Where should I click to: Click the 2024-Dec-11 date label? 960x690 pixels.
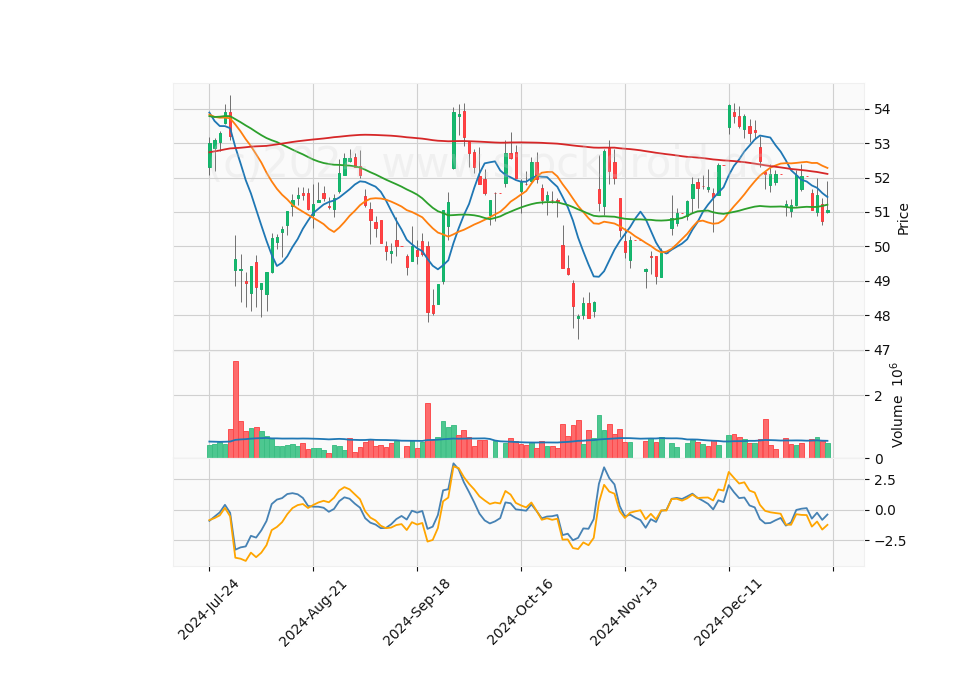pyautogui.click(x=728, y=612)
